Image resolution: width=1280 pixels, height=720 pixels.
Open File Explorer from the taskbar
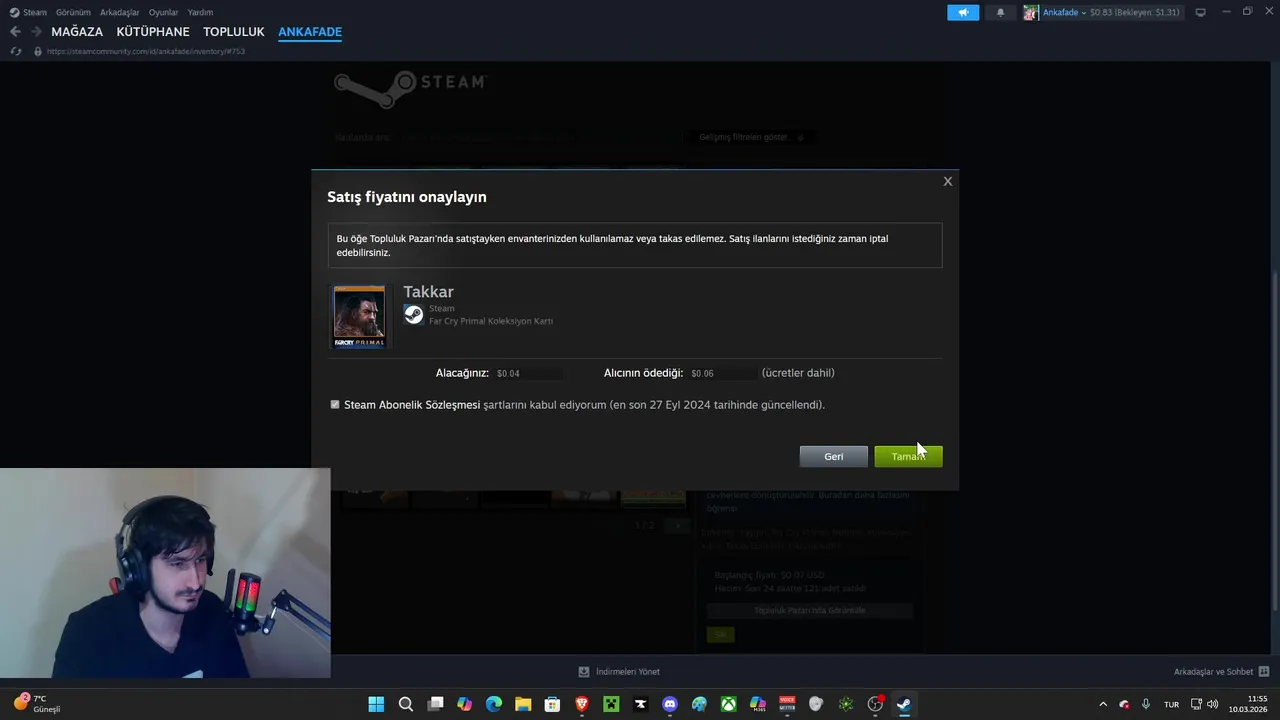(x=523, y=704)
